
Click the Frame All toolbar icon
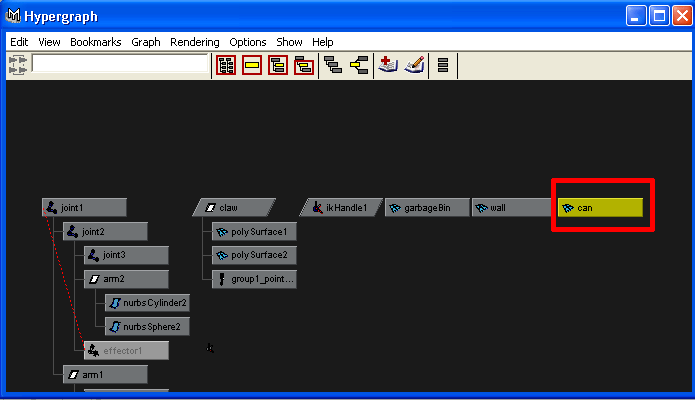point(226,65)
